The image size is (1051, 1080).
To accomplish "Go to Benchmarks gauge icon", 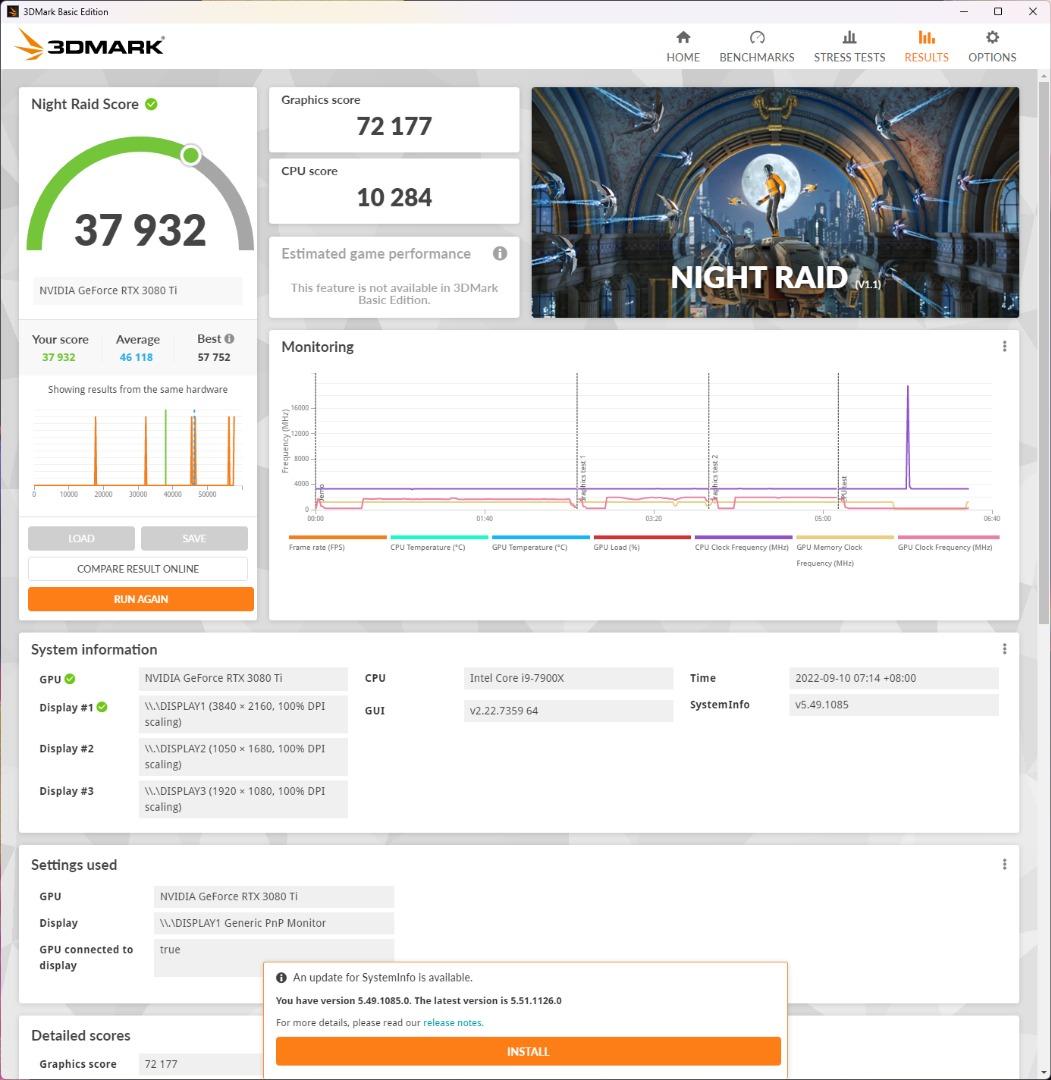I will pos(757,38).
